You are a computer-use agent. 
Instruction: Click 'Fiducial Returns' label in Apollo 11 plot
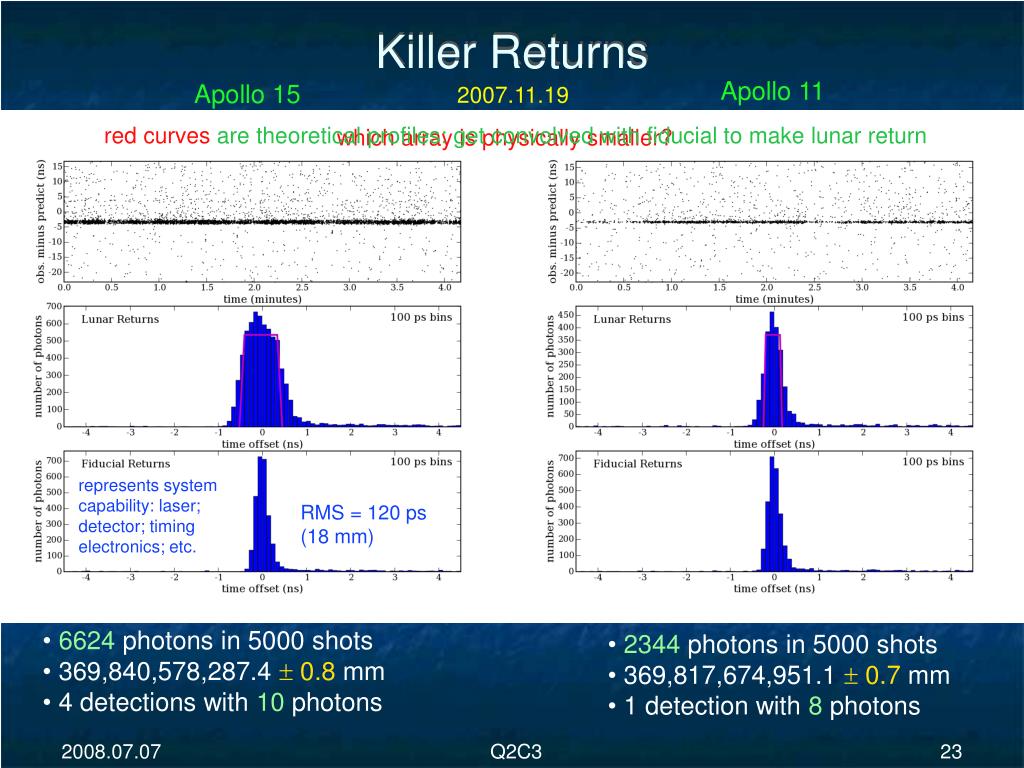pyautogui.click(x=637, y=464)
